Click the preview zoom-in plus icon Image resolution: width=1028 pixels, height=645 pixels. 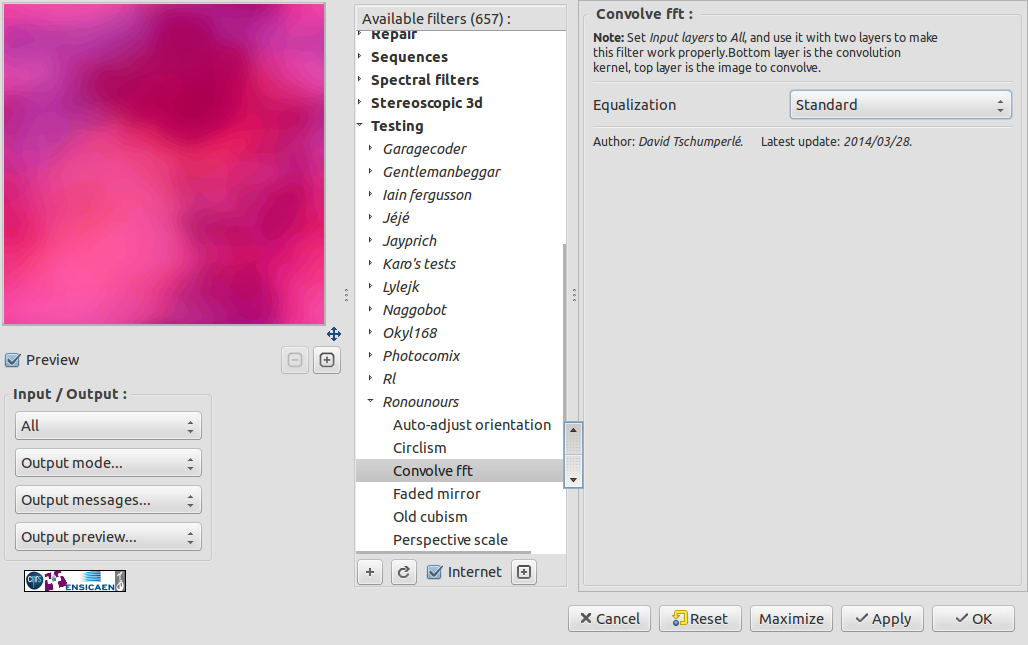pos(327,360)
